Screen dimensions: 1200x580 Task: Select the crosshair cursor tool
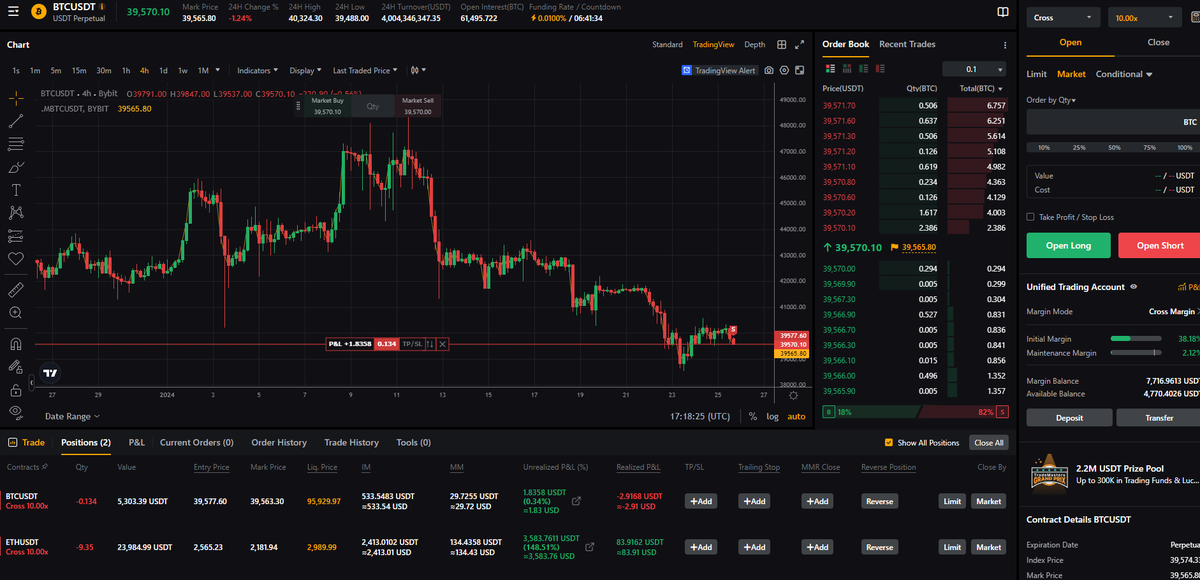[x=16, y=98]
